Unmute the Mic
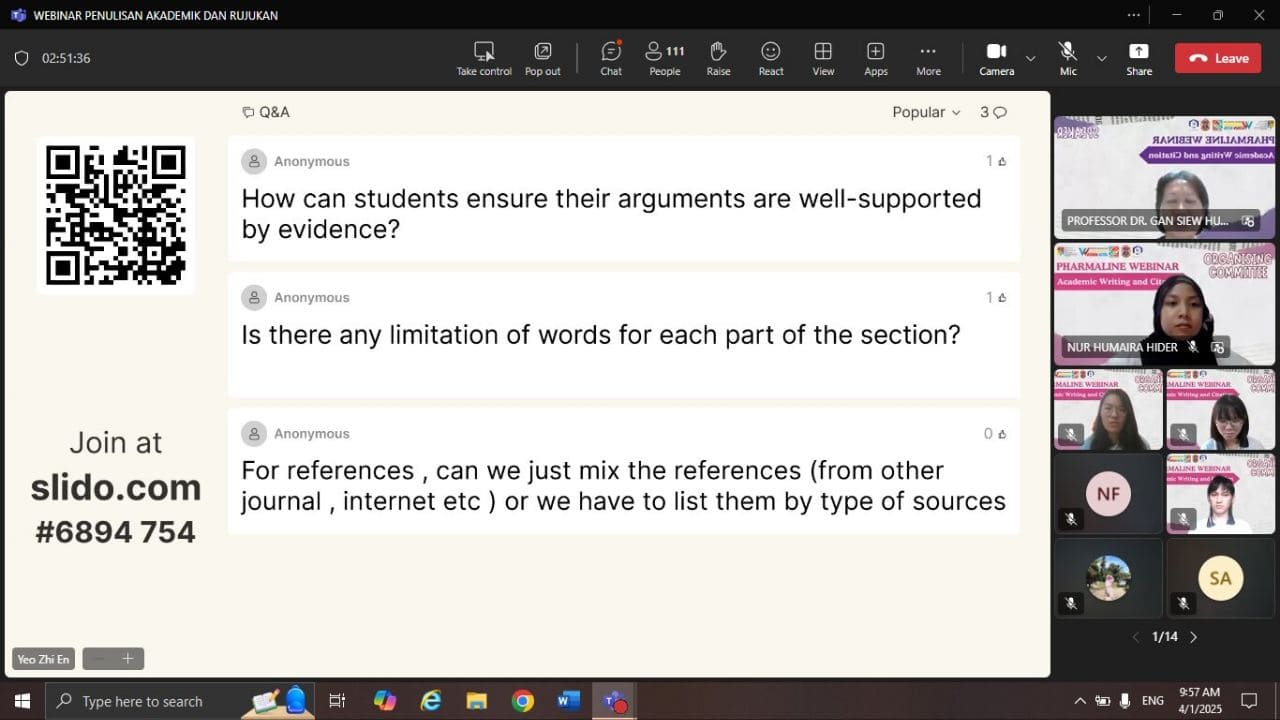This screenshot has height=720, width=1280. click(x=1068, y=58)
